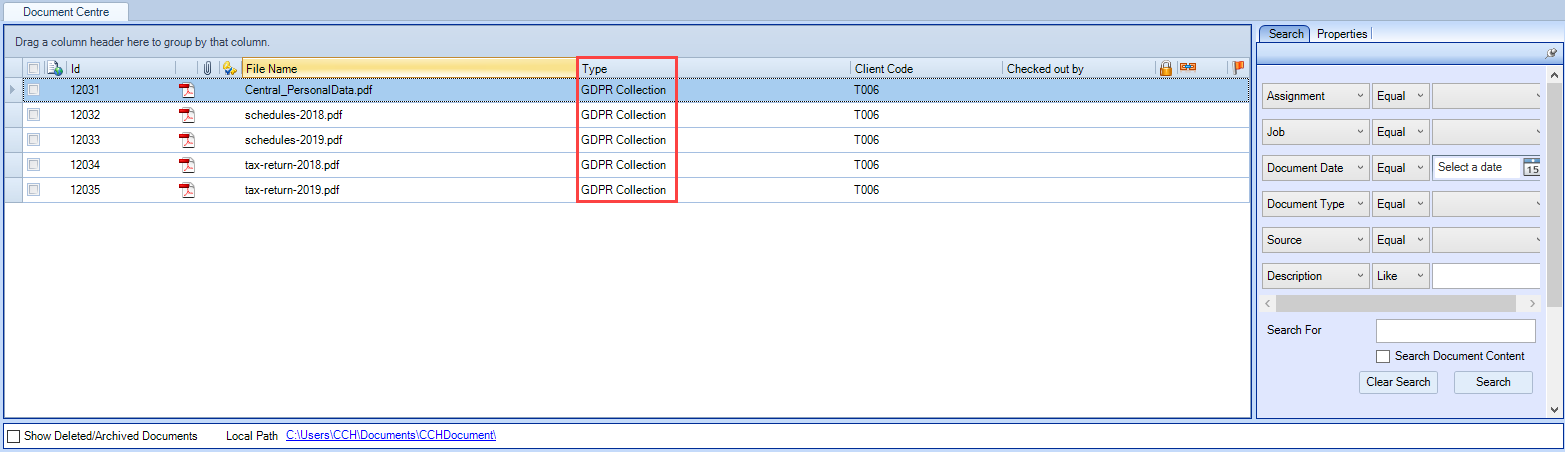Image resolution: width=1565 pixels, height=455 pixels.
Task: Open the value dropdown for Document Type
Action: [1486, 204]
